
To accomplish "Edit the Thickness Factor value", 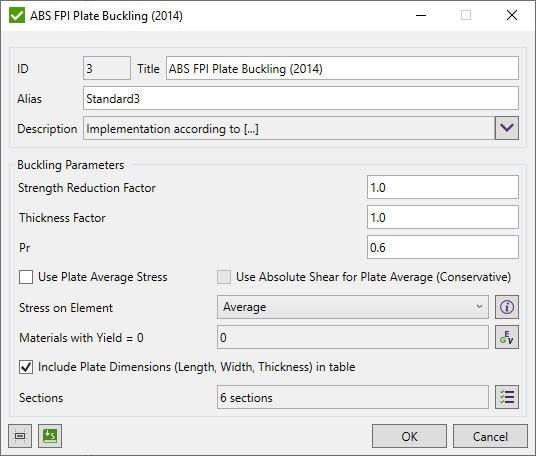I will tap(443, 217).
